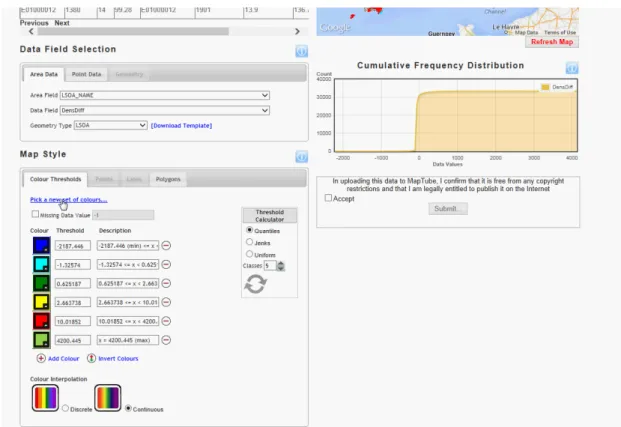
Task: Open the yellow colour swatch
Action: [x=41, y=302]
